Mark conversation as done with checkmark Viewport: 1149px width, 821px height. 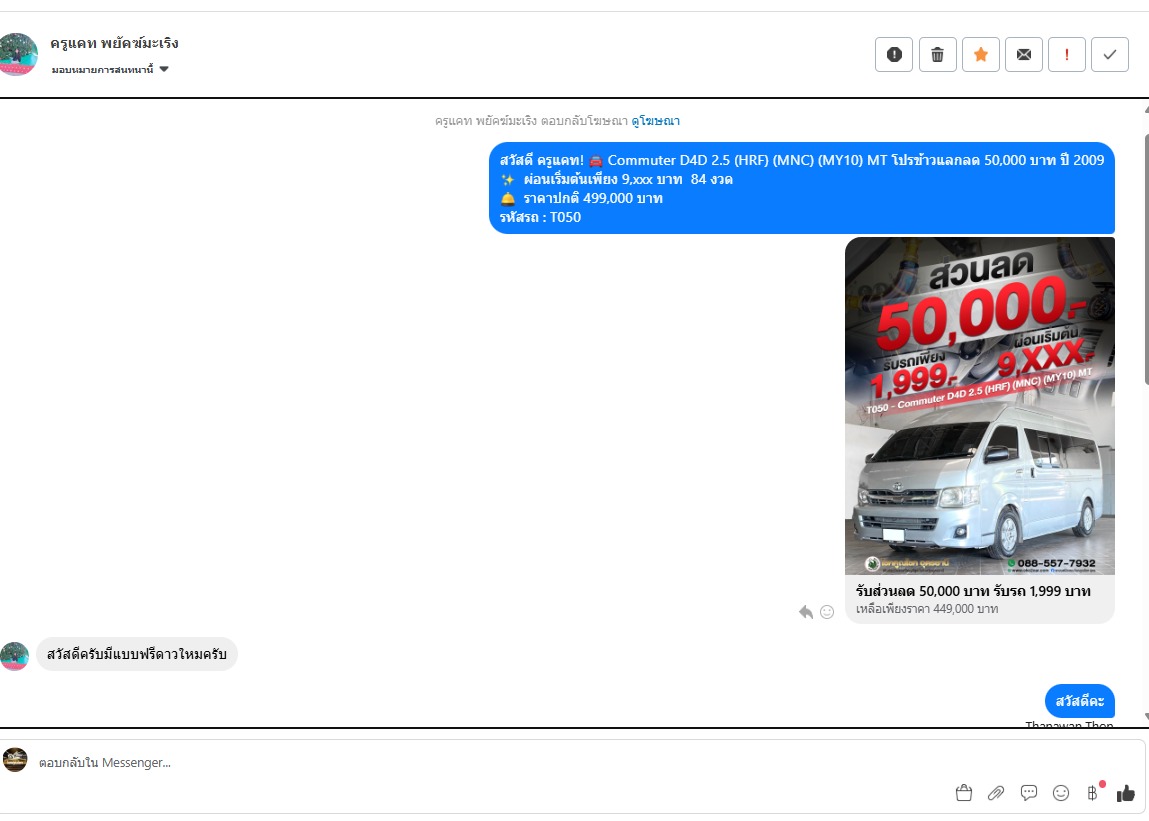tap(1110, 54)
